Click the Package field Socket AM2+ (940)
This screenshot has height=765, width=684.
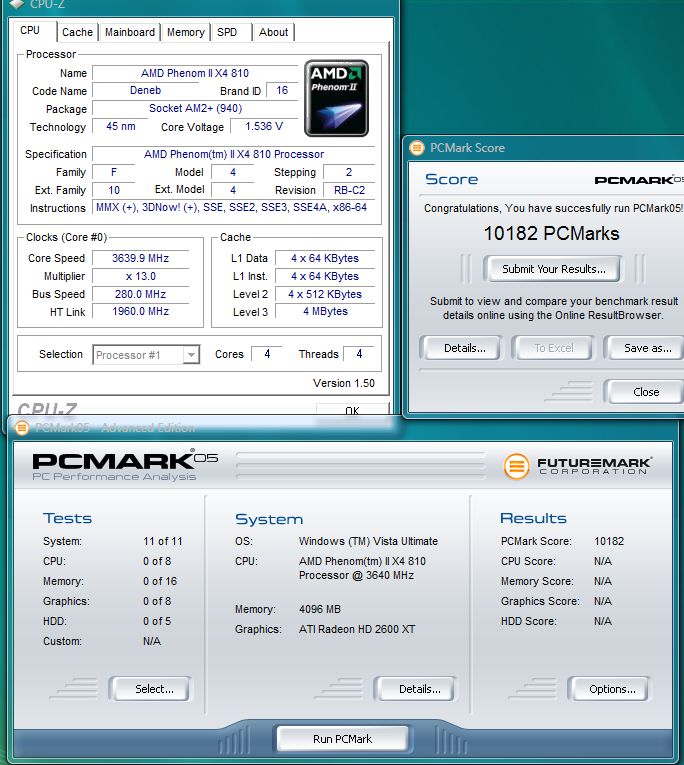[x=195, y=108]
